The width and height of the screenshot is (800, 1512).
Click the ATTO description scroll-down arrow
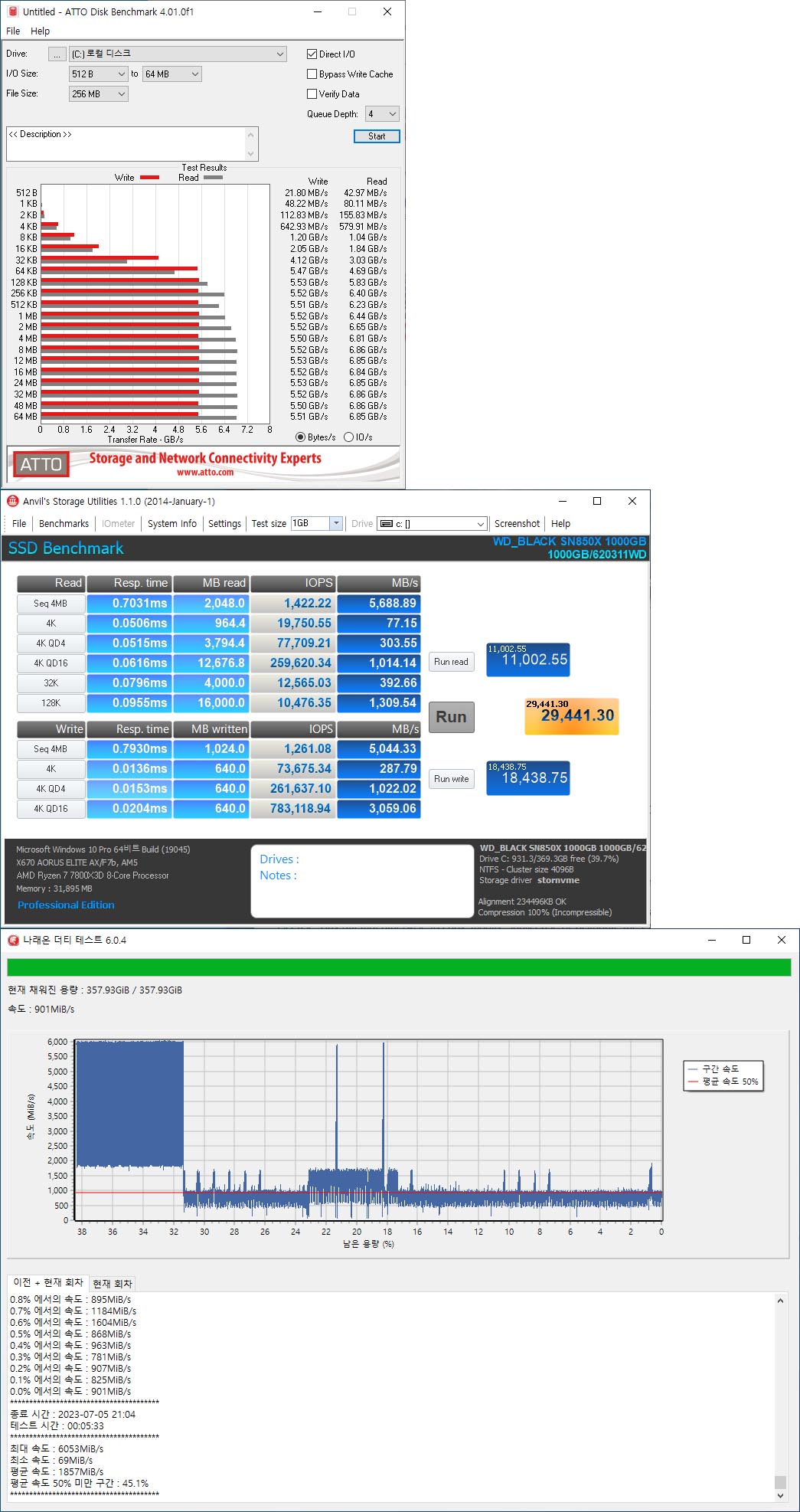click(250, 154)
